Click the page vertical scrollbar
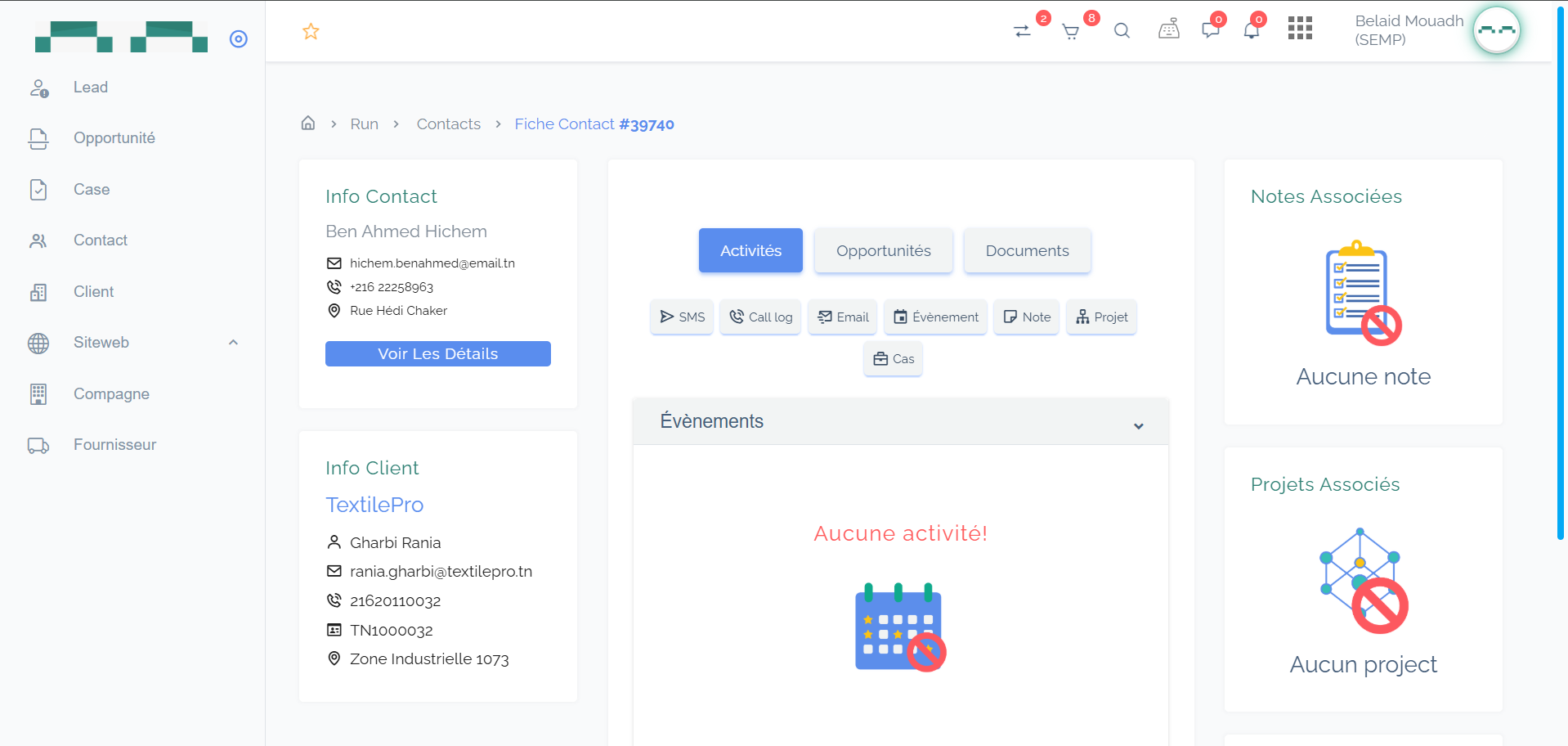1568x746 pixels. click(1560, 273)
